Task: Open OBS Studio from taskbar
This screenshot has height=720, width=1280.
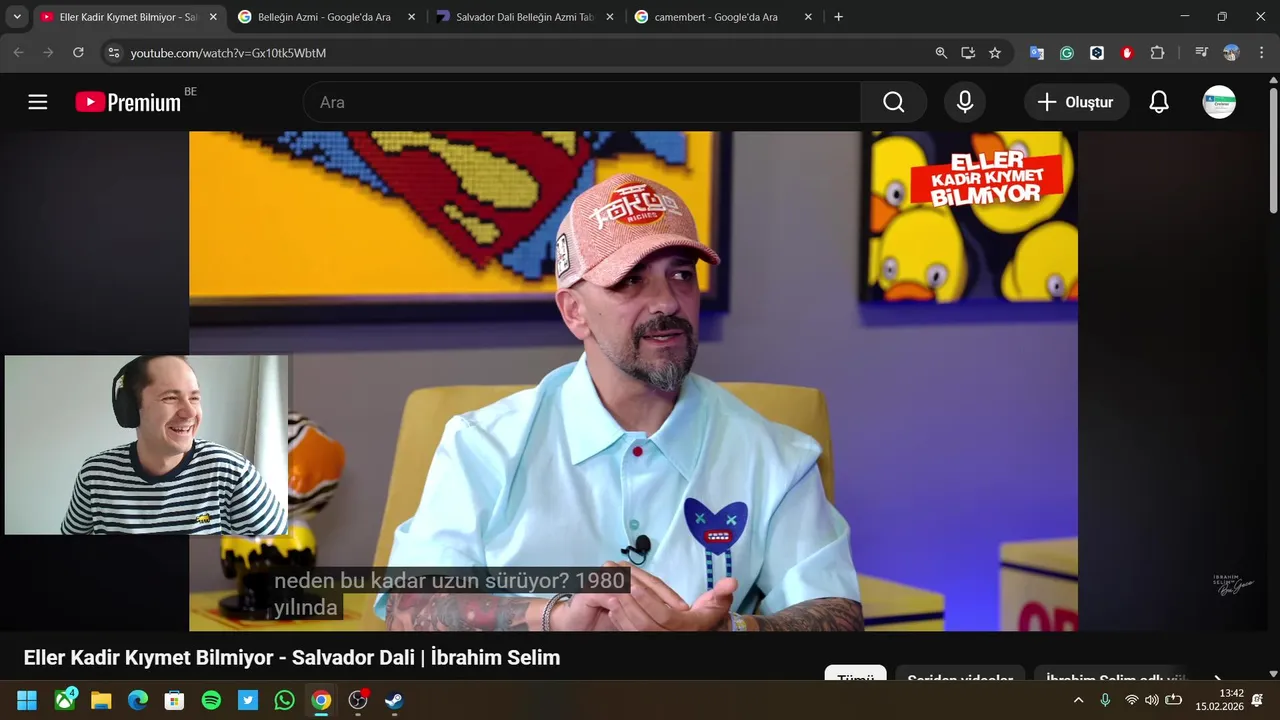Action: click(x=358, y=700)
